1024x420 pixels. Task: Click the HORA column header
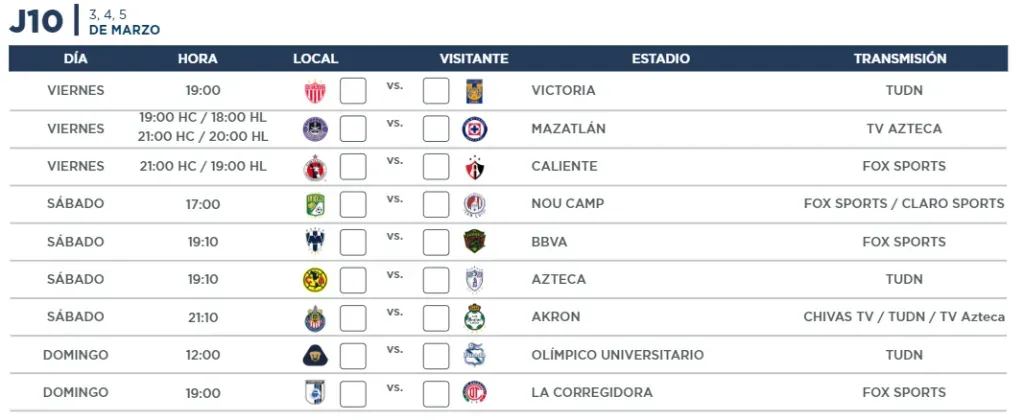pos(198,58)
